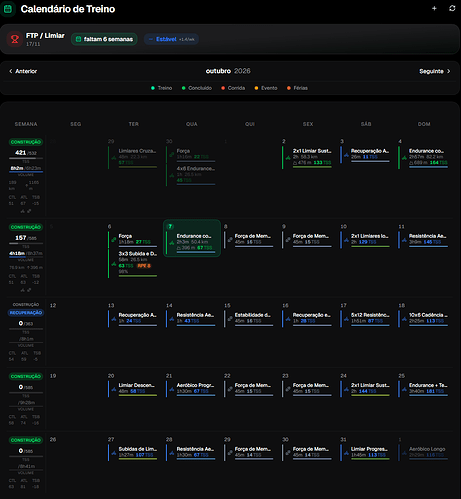This screenshot has width=461, height=499.
Task: Open Limiares Cruza workout on day 29
Action: coord(133,158)
